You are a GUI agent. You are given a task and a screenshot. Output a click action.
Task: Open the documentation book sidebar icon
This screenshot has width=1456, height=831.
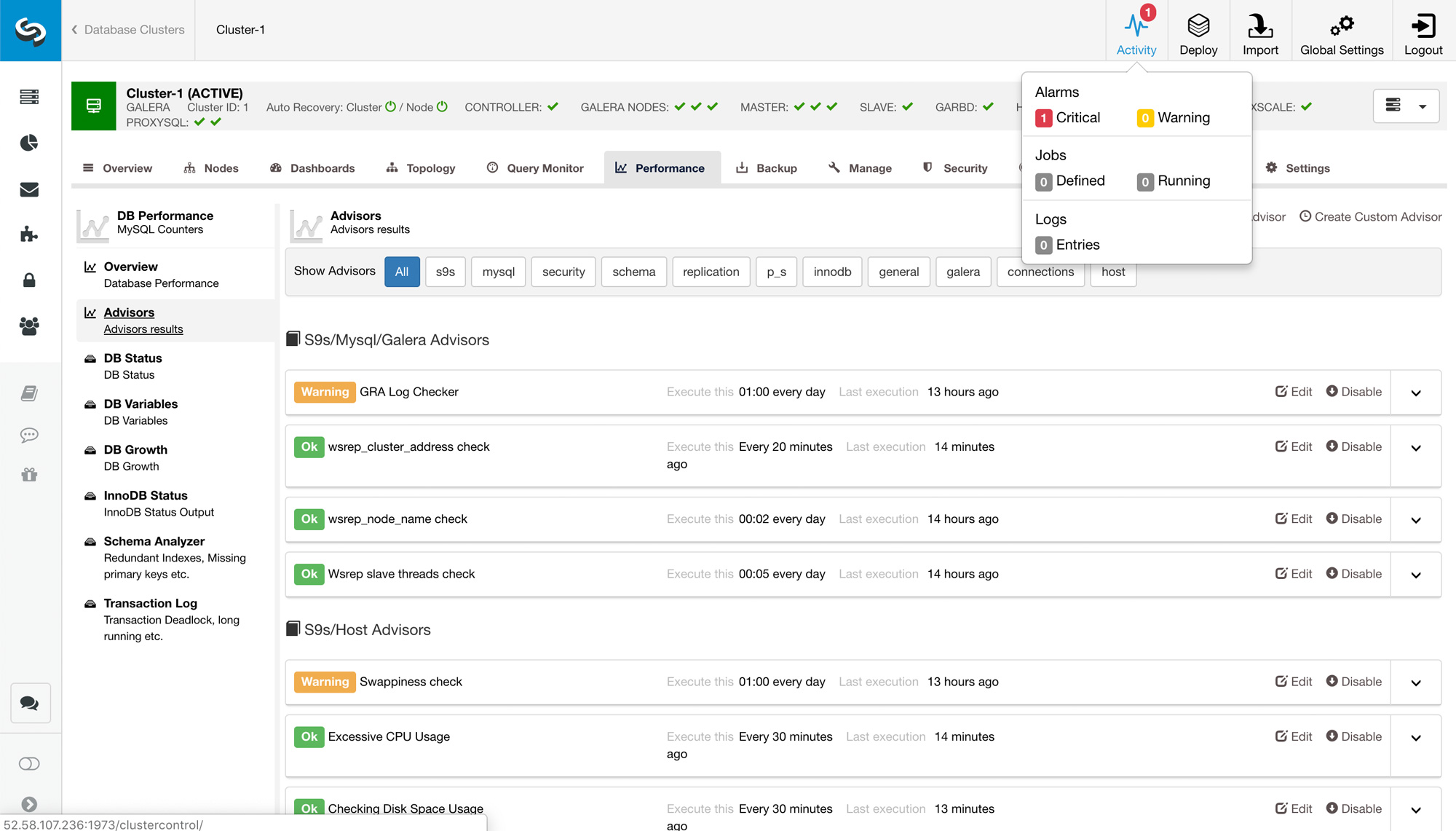tap(29, 393)
